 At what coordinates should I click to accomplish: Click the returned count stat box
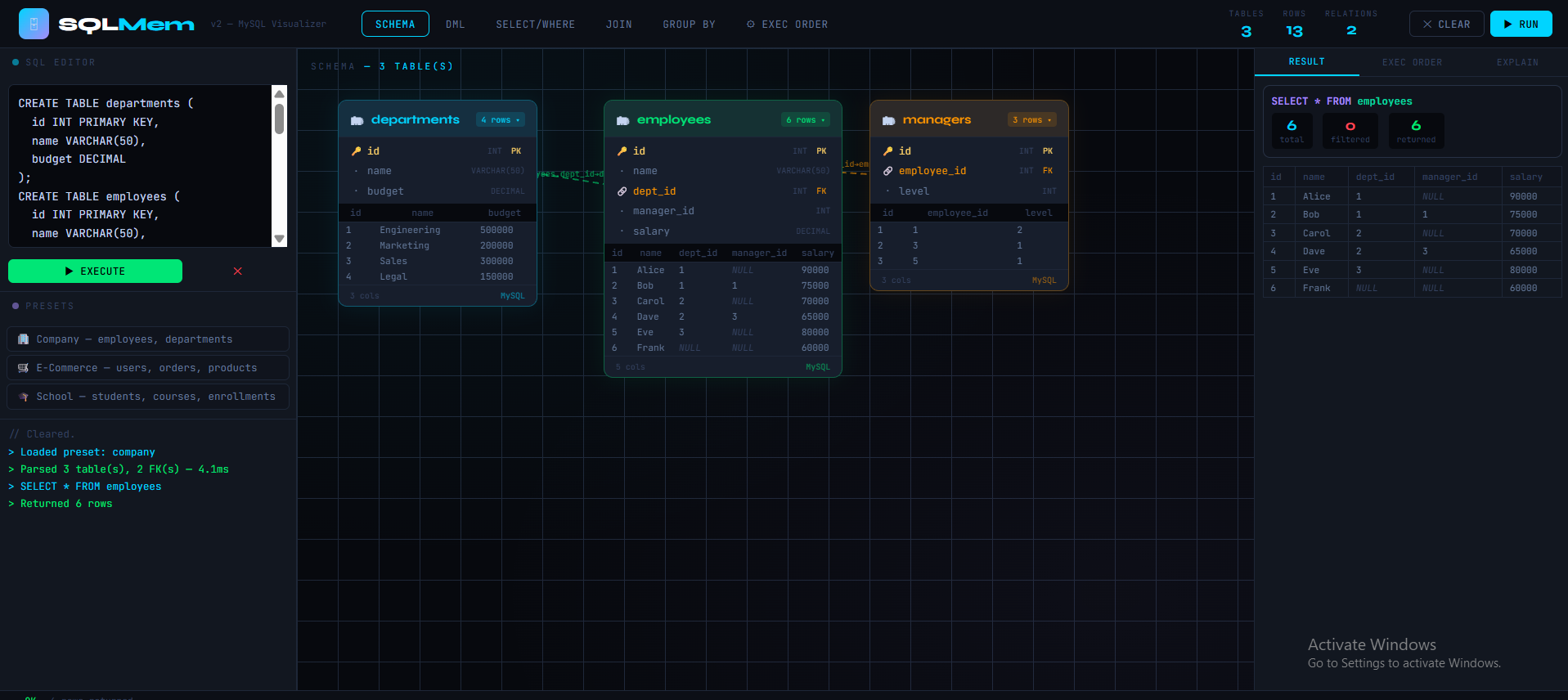[1416, 131]
